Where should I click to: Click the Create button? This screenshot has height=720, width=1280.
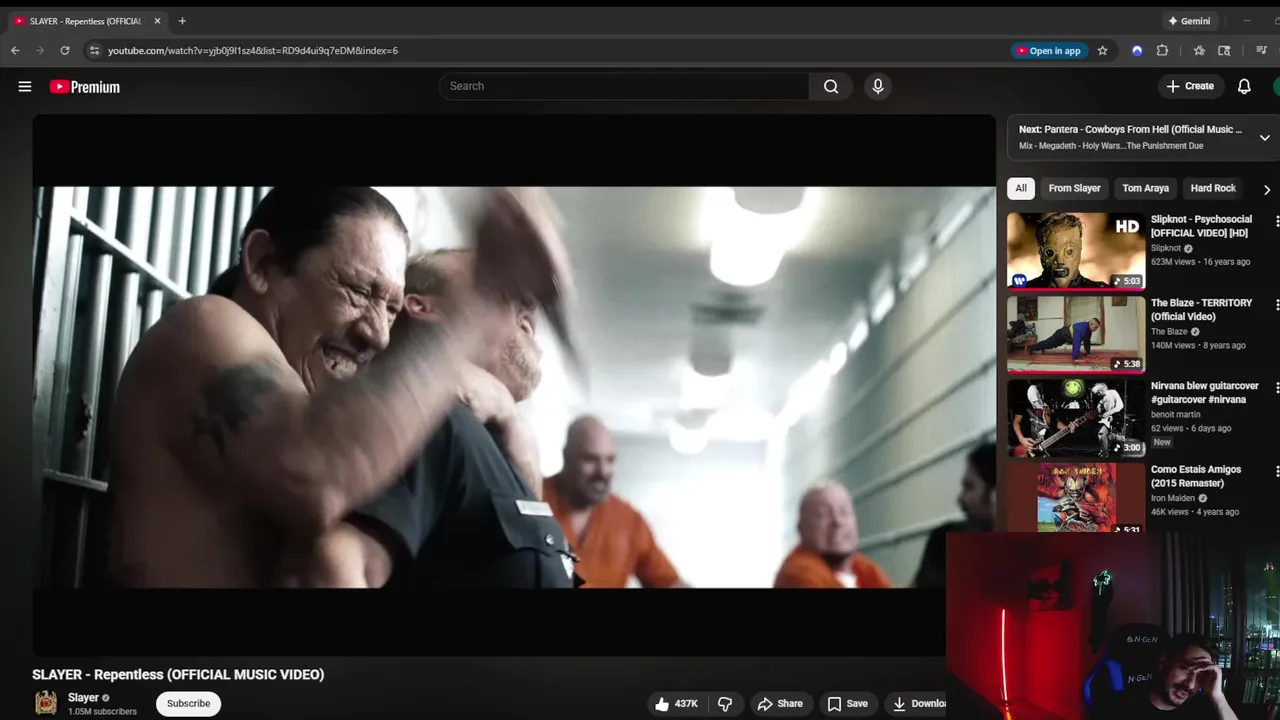(x=1190, y=86)
